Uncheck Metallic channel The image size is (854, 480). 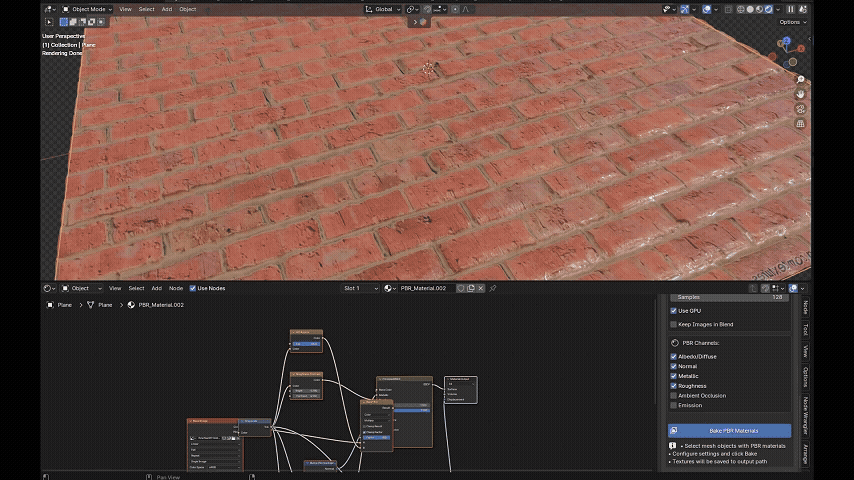coord(674,376)
